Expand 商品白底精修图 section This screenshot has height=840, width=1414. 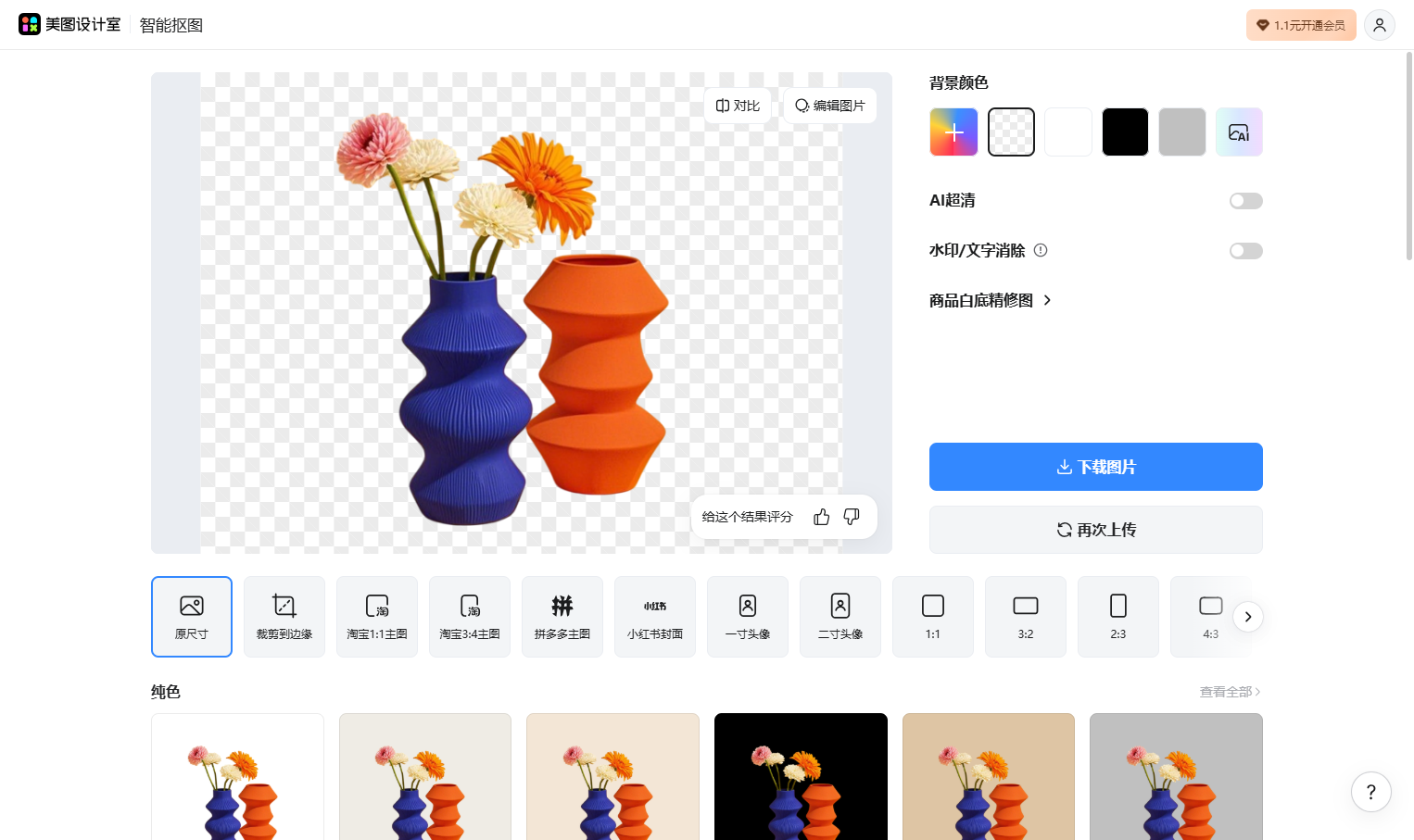click(x=990, y=300)
